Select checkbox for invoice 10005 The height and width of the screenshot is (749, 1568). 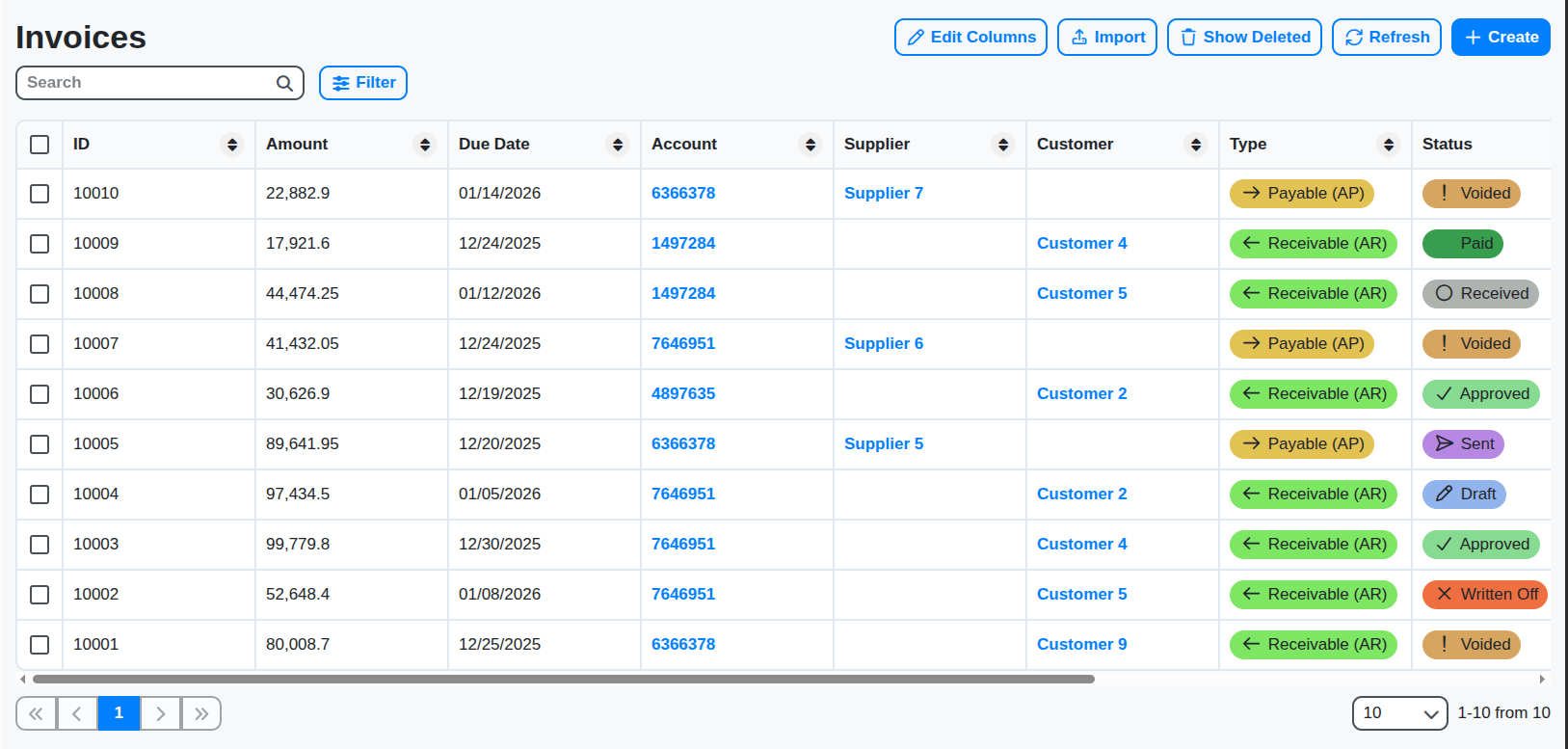40,444
